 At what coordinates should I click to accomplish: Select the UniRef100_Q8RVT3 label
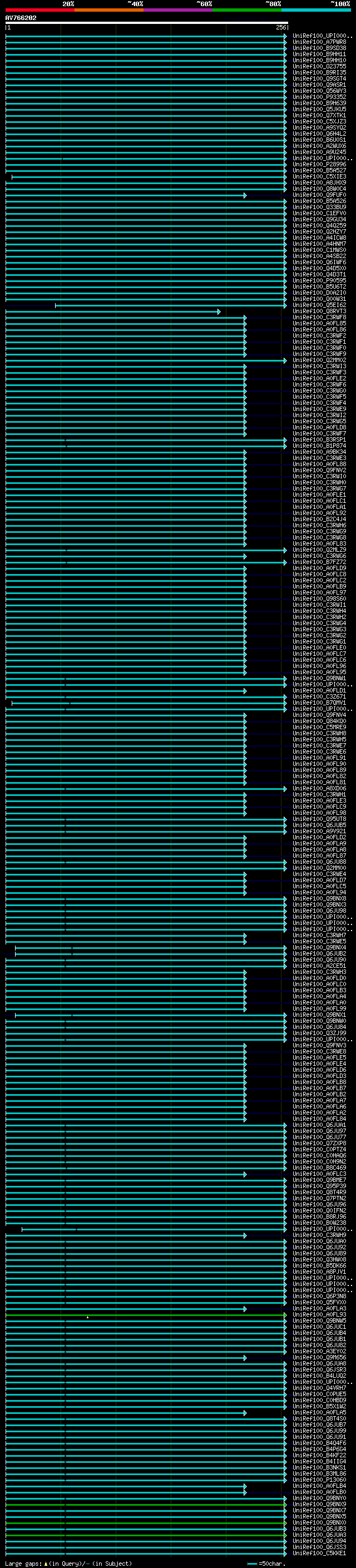tap(319, 311)
